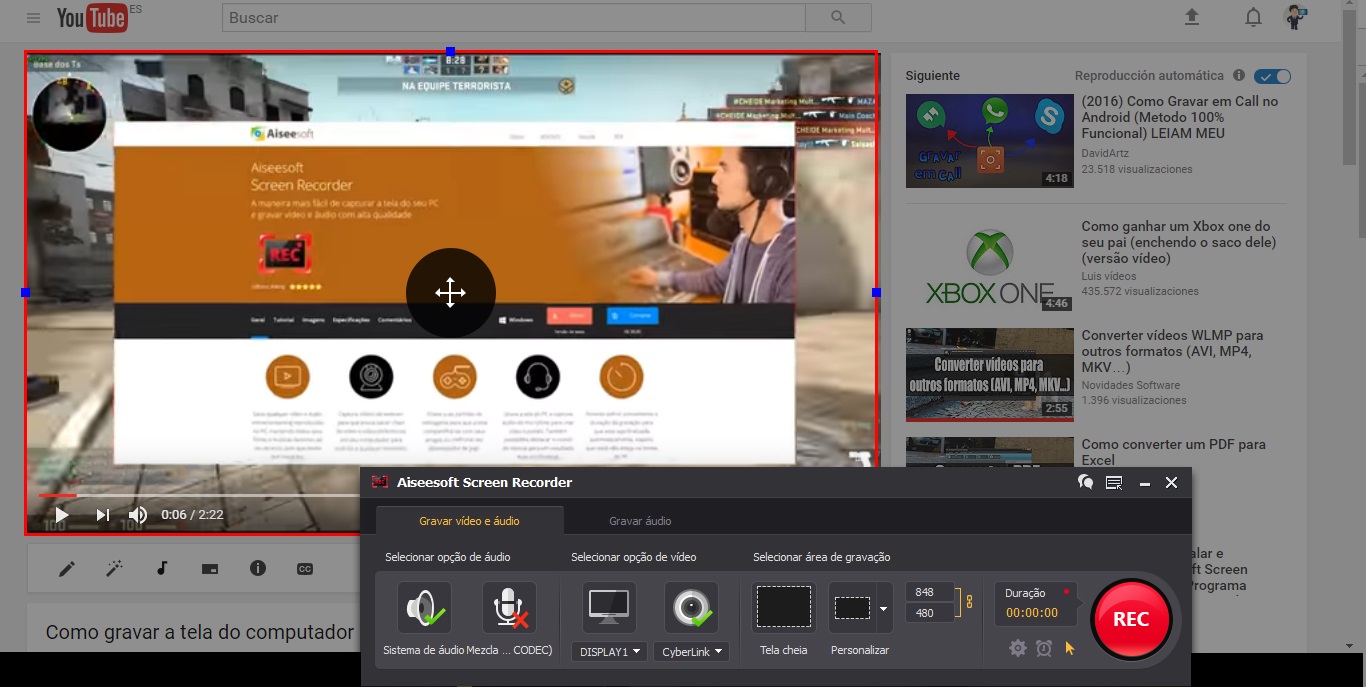Open the scheduled recording alarm clock
Image resolution: width=1366 pixels, height=687 pixels.
tap(1044, 648)
